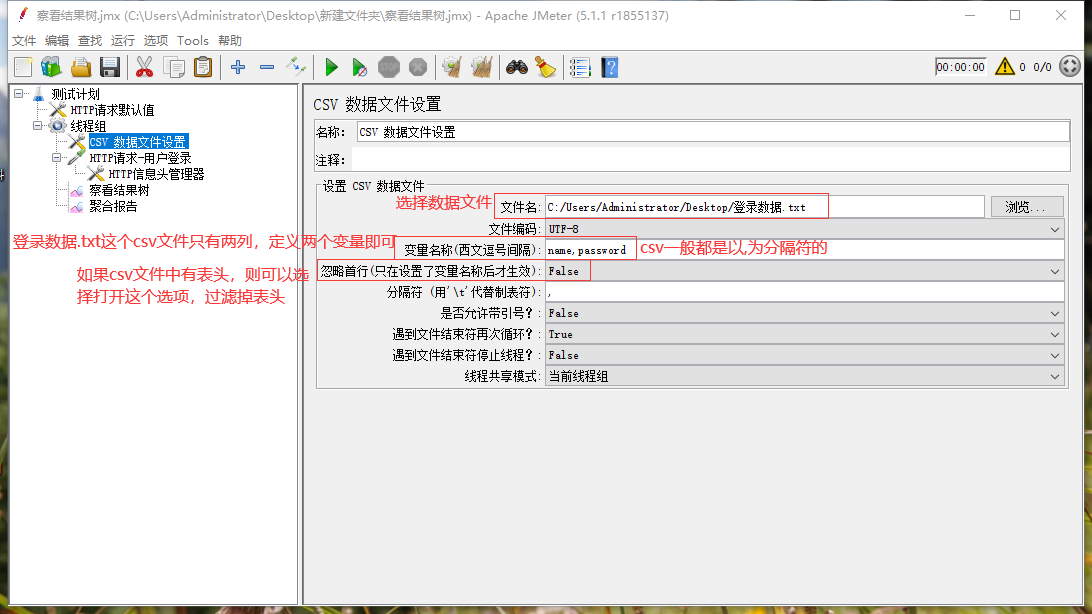Image resolution: width=1092 pixels, height=614 pixels.
Task: Select HTTP请求-用户登录 in the tree
Action: [x=140, y=158]
